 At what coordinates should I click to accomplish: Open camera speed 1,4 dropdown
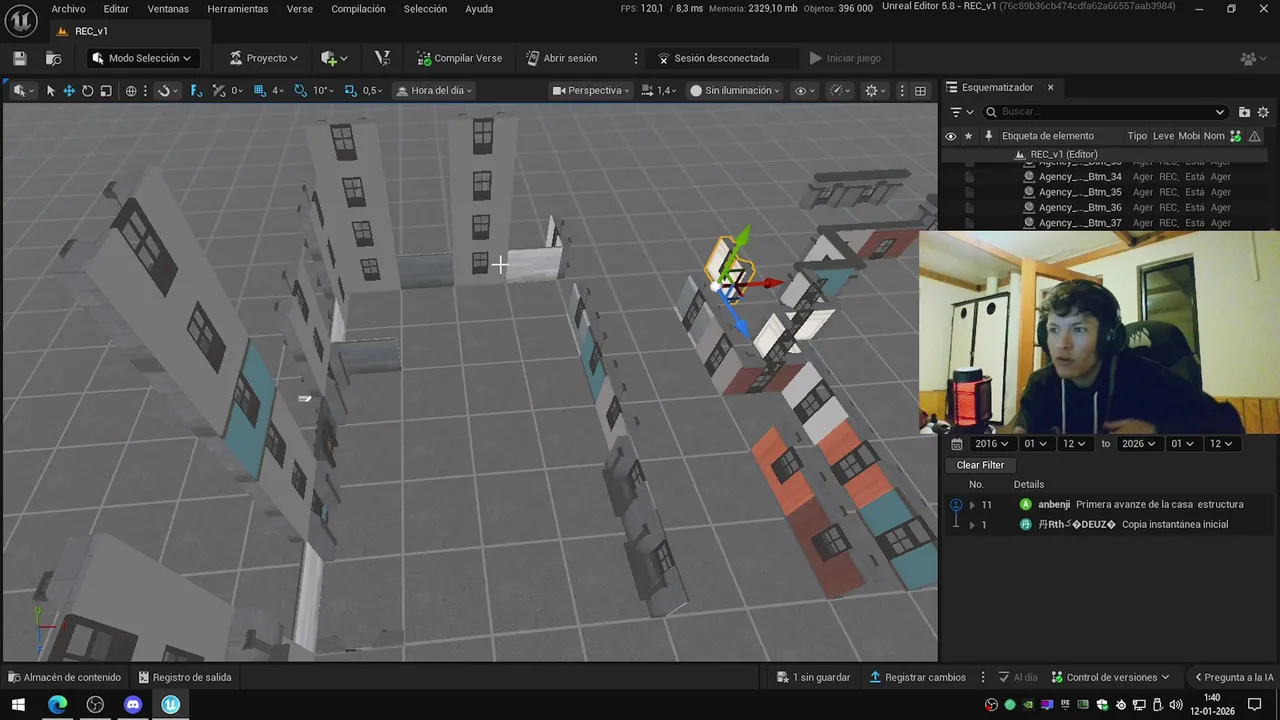(x=658, y=91)
